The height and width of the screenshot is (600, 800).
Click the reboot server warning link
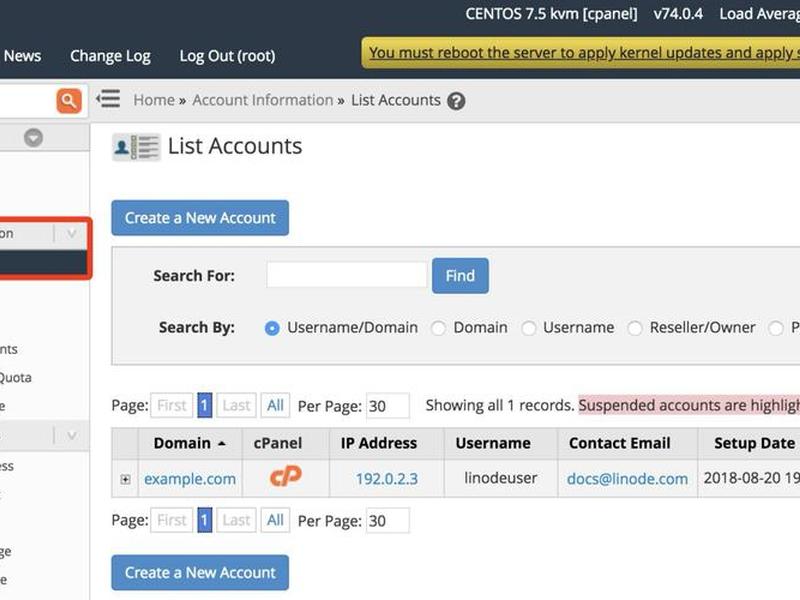584,53
